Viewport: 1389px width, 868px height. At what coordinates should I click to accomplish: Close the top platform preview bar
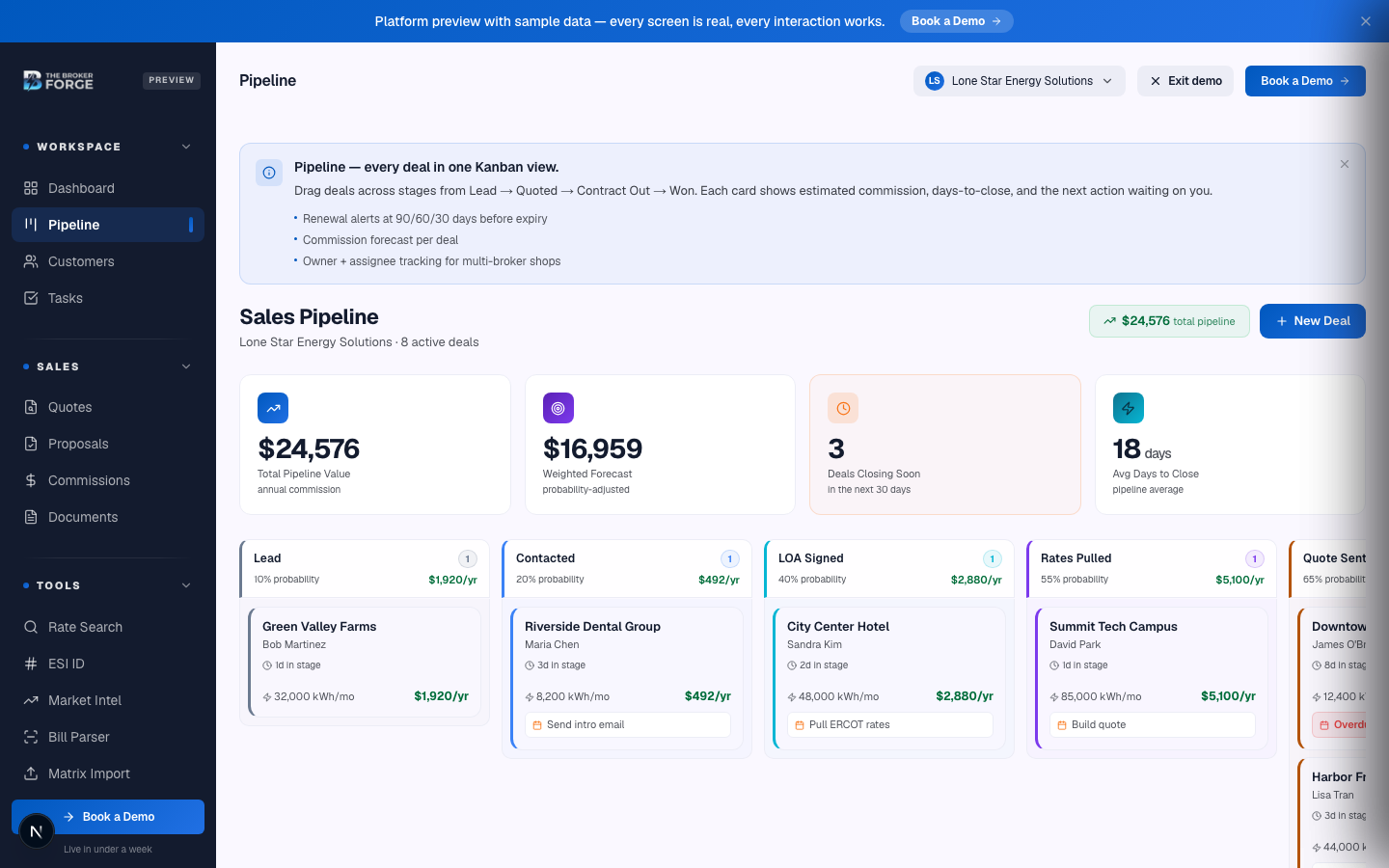point(1366,21)
